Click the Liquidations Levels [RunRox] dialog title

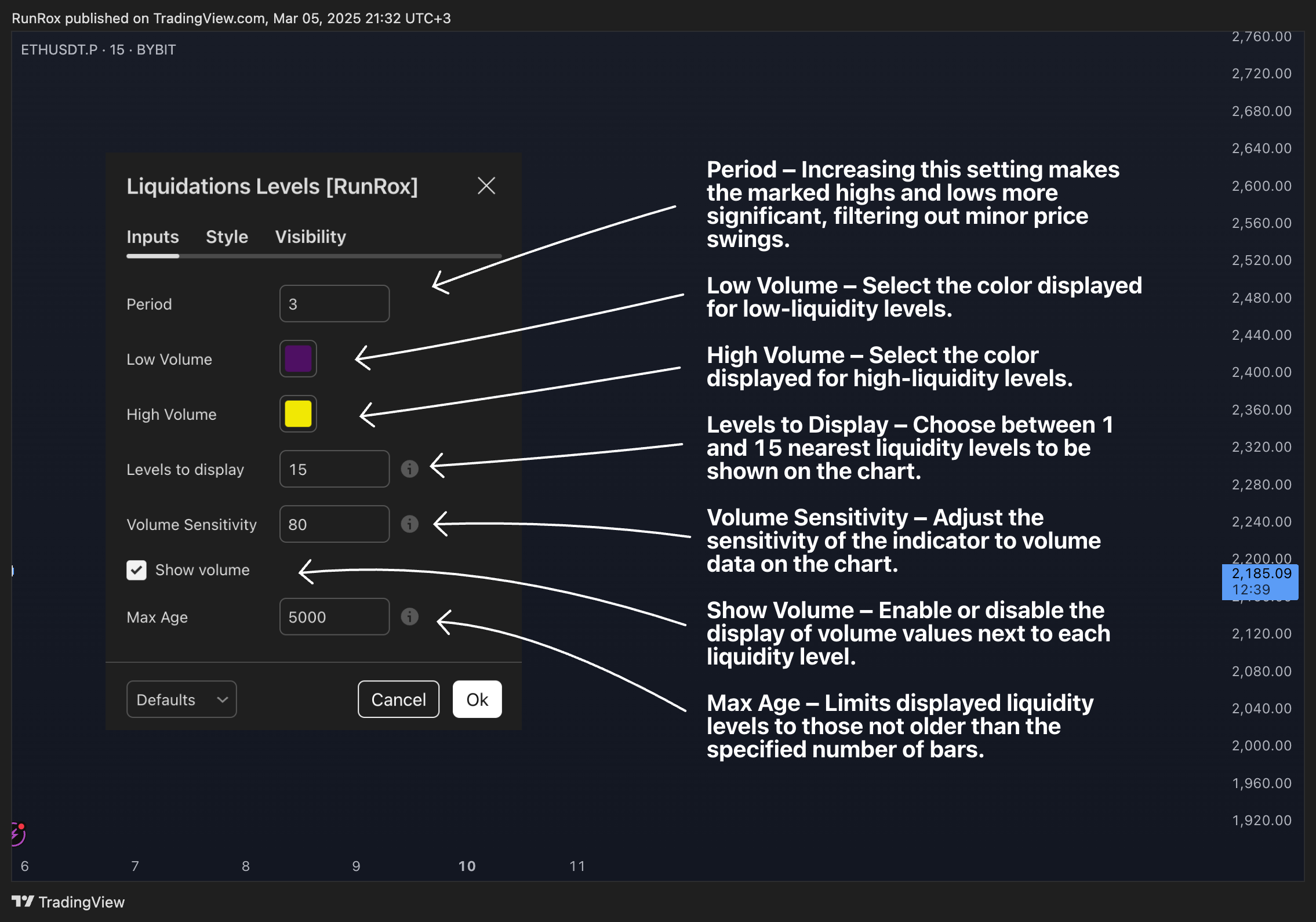pos(272,186)
